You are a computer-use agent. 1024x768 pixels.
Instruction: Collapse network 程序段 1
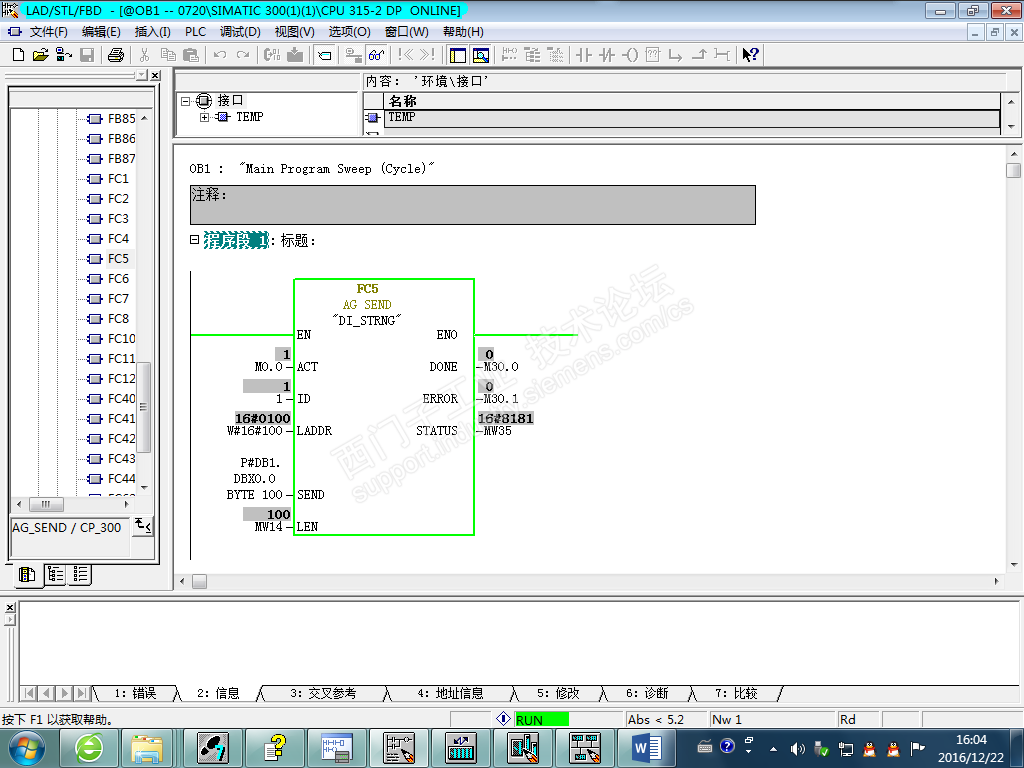(194, 240)
